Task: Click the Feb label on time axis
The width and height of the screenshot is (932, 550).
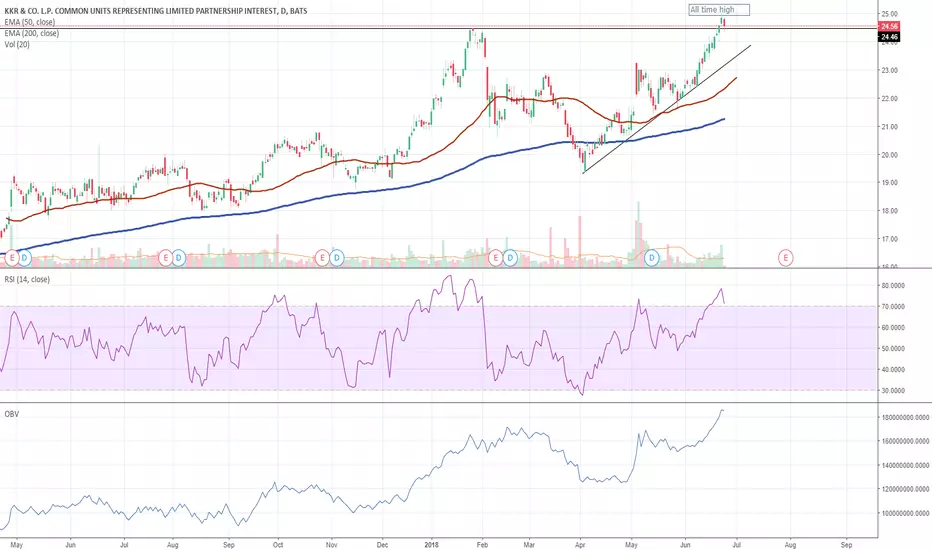Action: (x=483, y=545)
